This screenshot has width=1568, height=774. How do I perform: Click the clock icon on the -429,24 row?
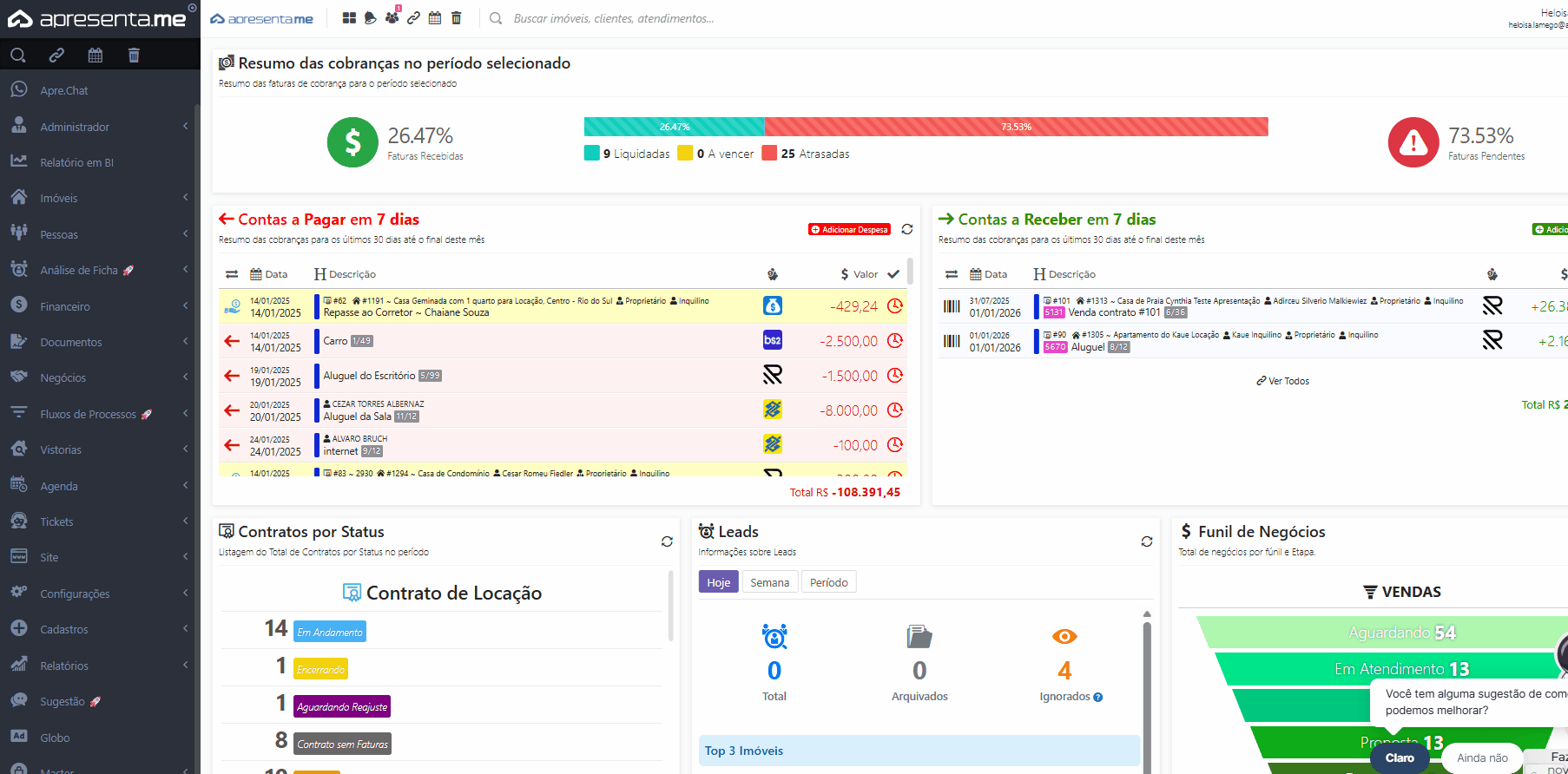tap(895, 305)
